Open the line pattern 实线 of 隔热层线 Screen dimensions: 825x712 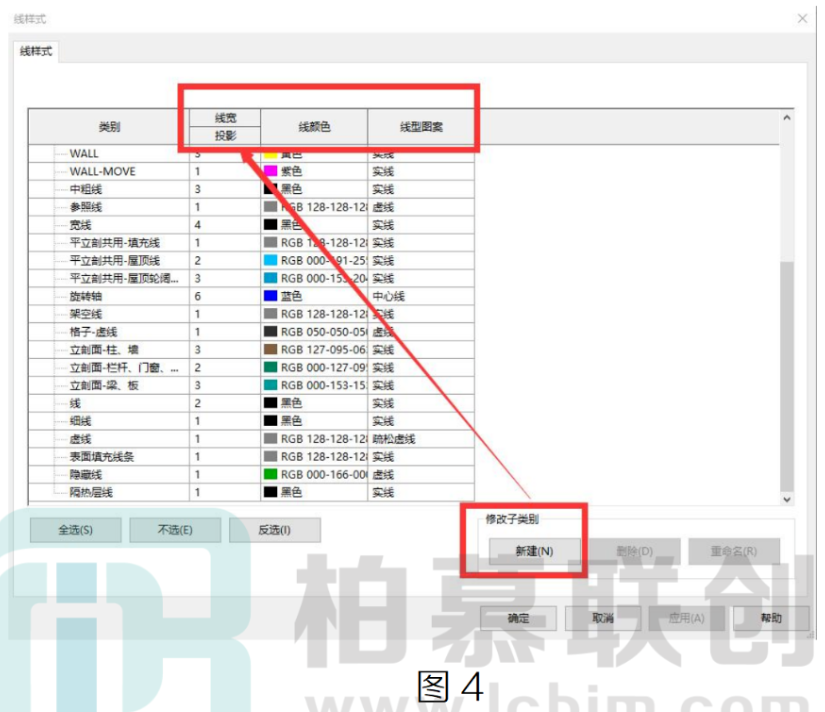tap(421, 492)
